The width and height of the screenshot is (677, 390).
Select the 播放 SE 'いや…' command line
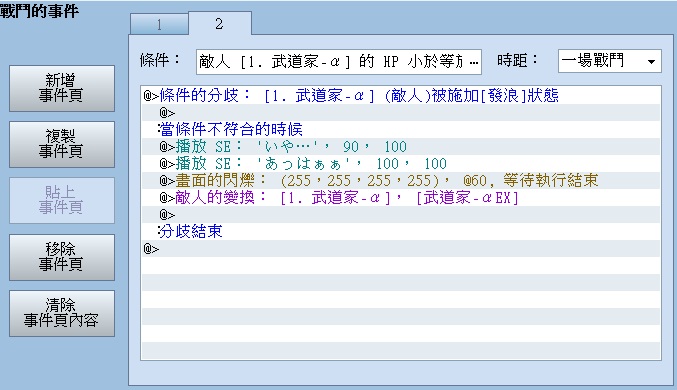pos(401,146)
